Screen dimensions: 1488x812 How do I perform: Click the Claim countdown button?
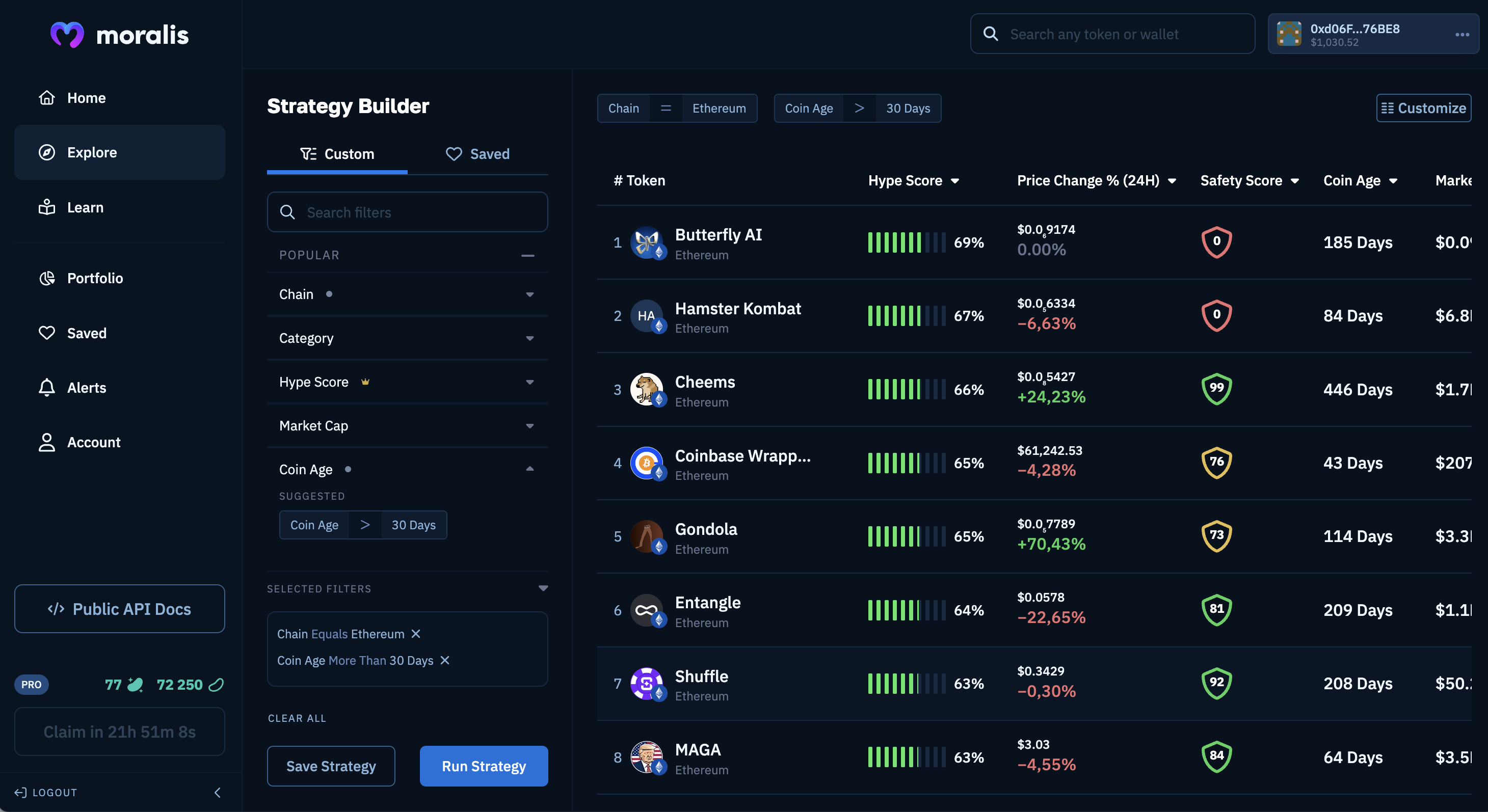(120, 732)
